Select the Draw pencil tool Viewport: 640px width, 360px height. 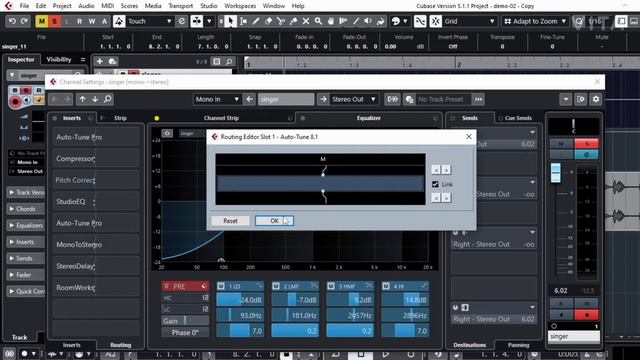coord(256,21)
